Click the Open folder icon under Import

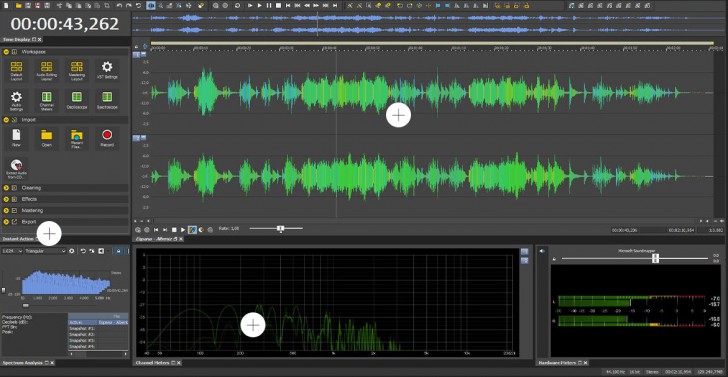(x=46, y=138)
